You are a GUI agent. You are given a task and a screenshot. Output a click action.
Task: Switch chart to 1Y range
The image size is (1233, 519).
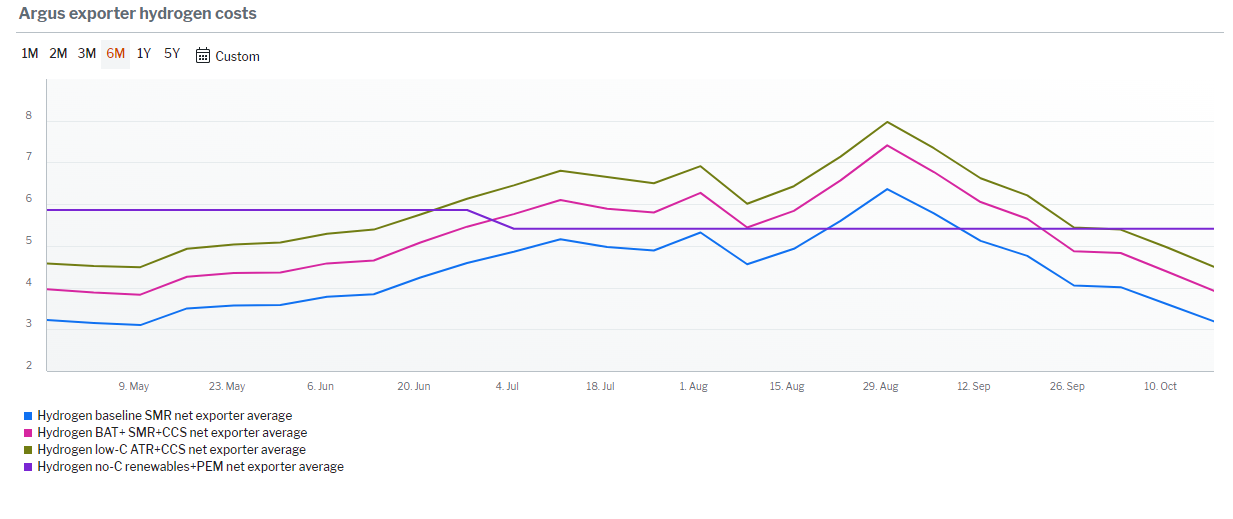pyautogui.click(x=144, y=54)
